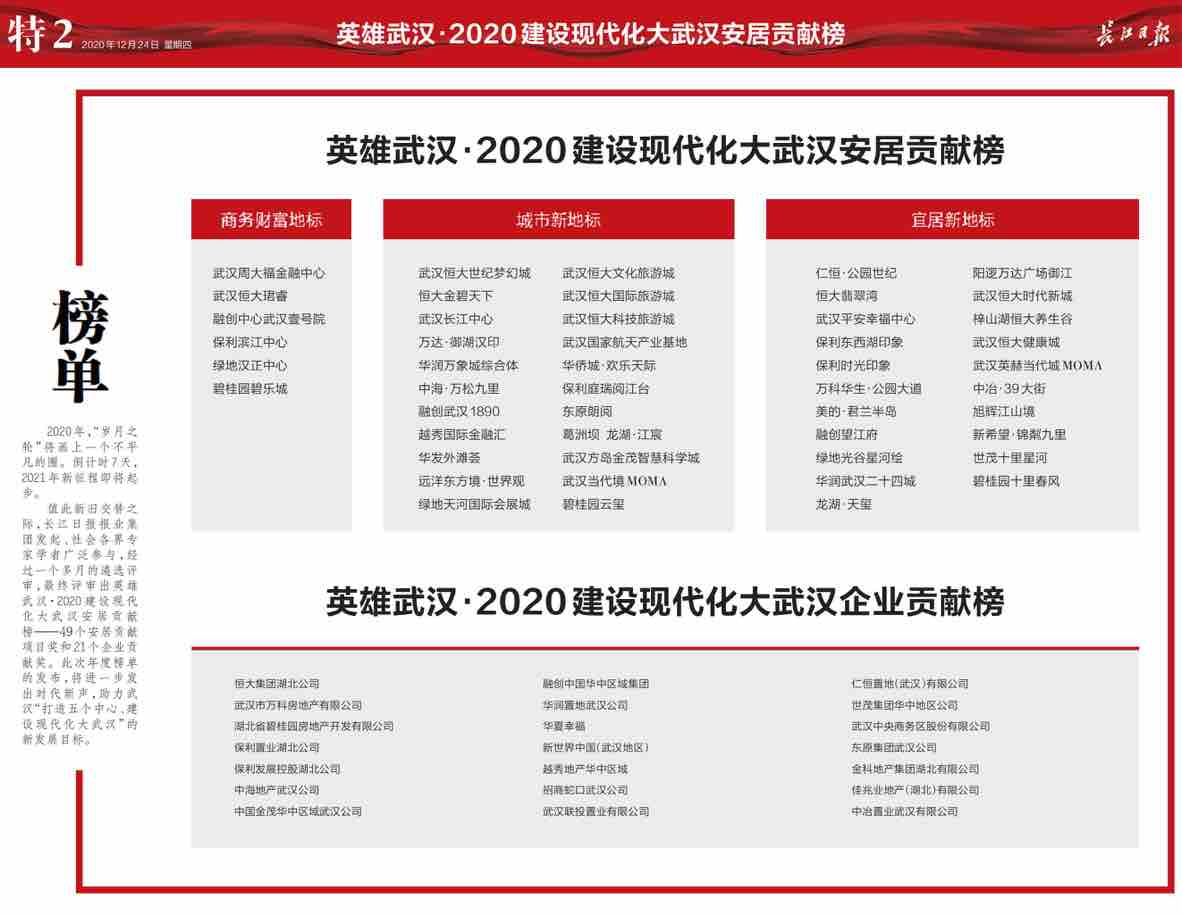
Task: Select the 商务财富地标 category header
Action: point(271,220)
